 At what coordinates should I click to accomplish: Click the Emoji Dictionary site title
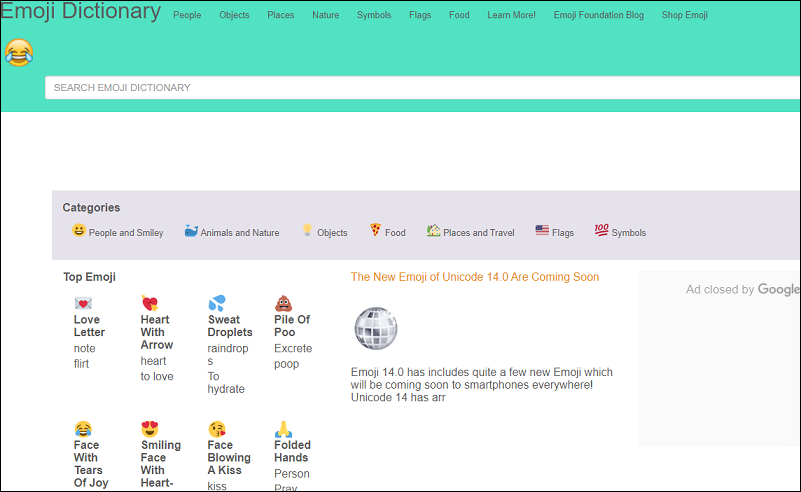(x=80, y=11)
